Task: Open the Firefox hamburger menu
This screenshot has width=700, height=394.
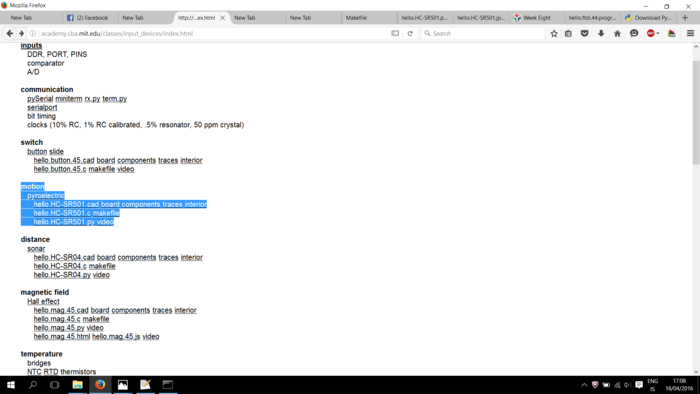Action: pos(690,33)
